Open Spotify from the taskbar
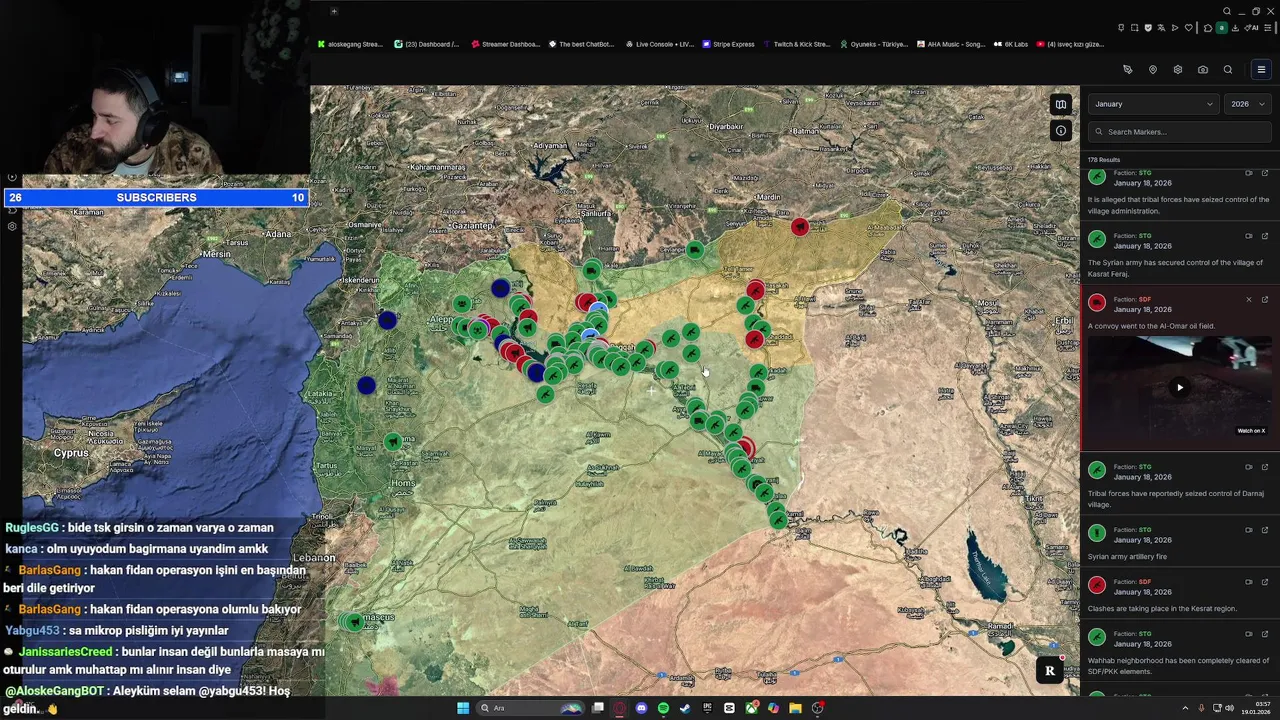 click(663, 708)
